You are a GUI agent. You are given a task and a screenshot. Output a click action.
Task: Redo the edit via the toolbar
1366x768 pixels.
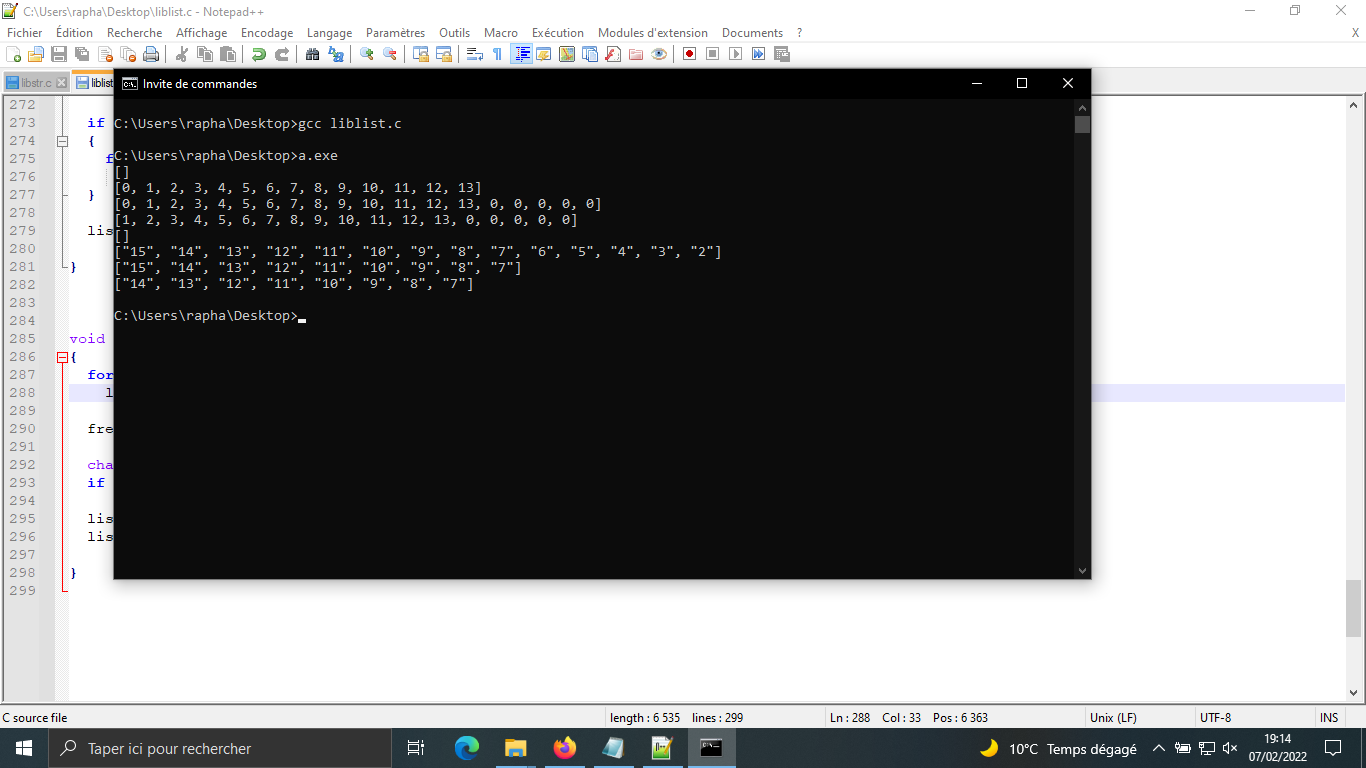pos(282,54)
